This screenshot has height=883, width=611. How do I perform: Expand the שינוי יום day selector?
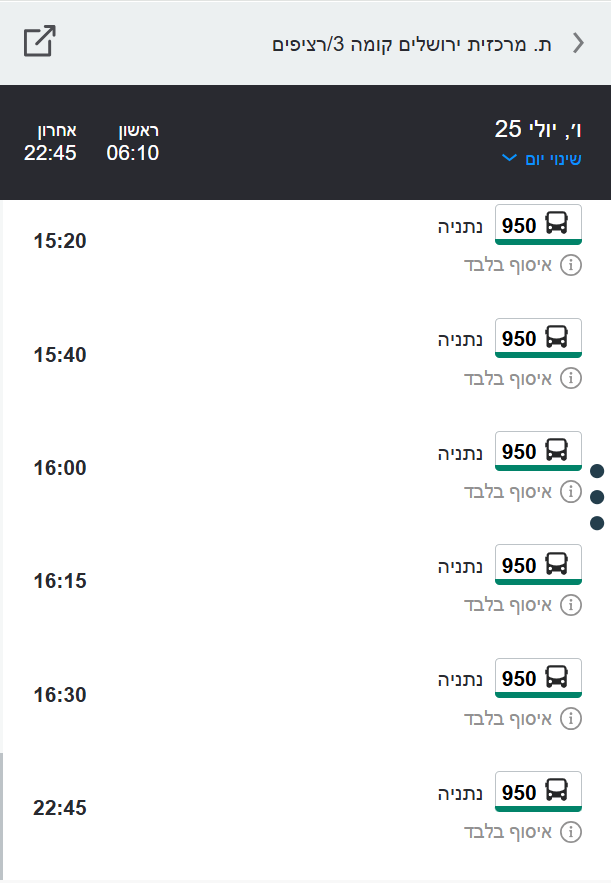pos(540,159)
